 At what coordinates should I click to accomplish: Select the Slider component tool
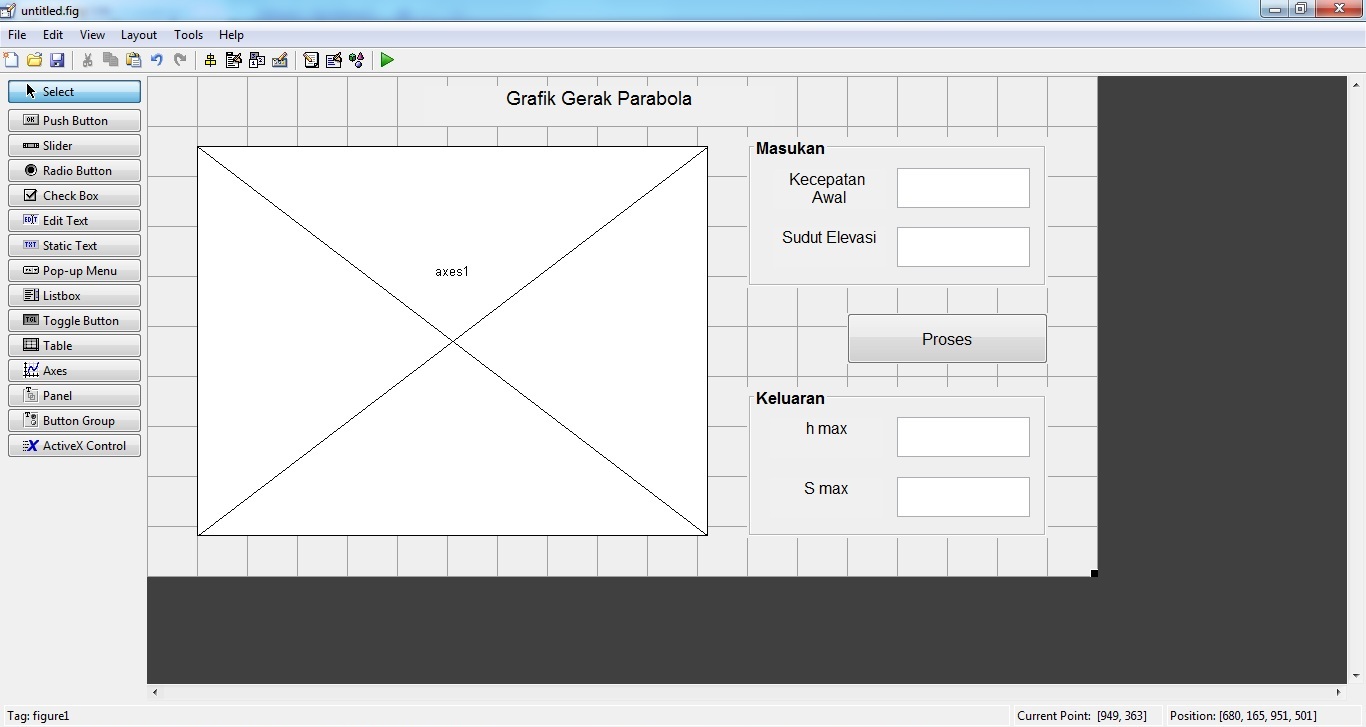[x=74, y=146]
